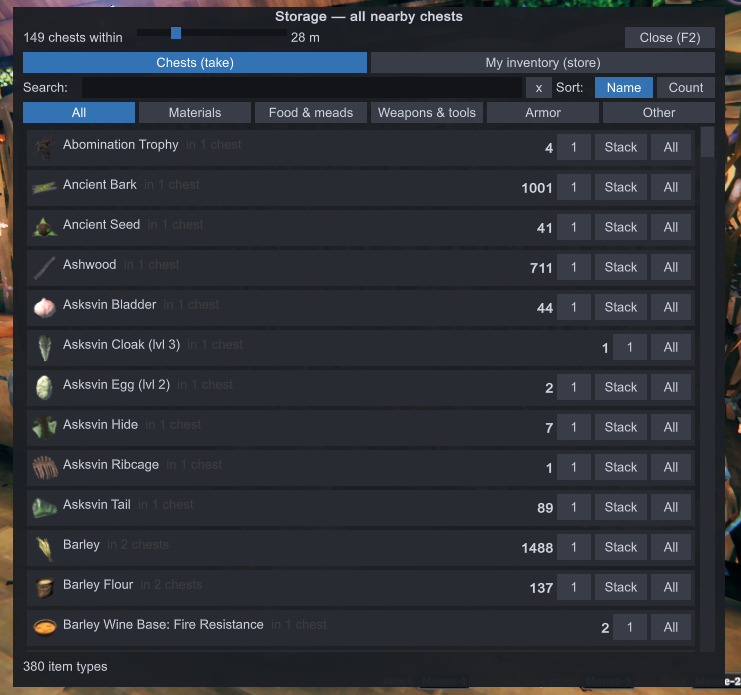Select the Asksvin Ribcage row name
This screenshot has width=741, height=695.
click(111, 464)
